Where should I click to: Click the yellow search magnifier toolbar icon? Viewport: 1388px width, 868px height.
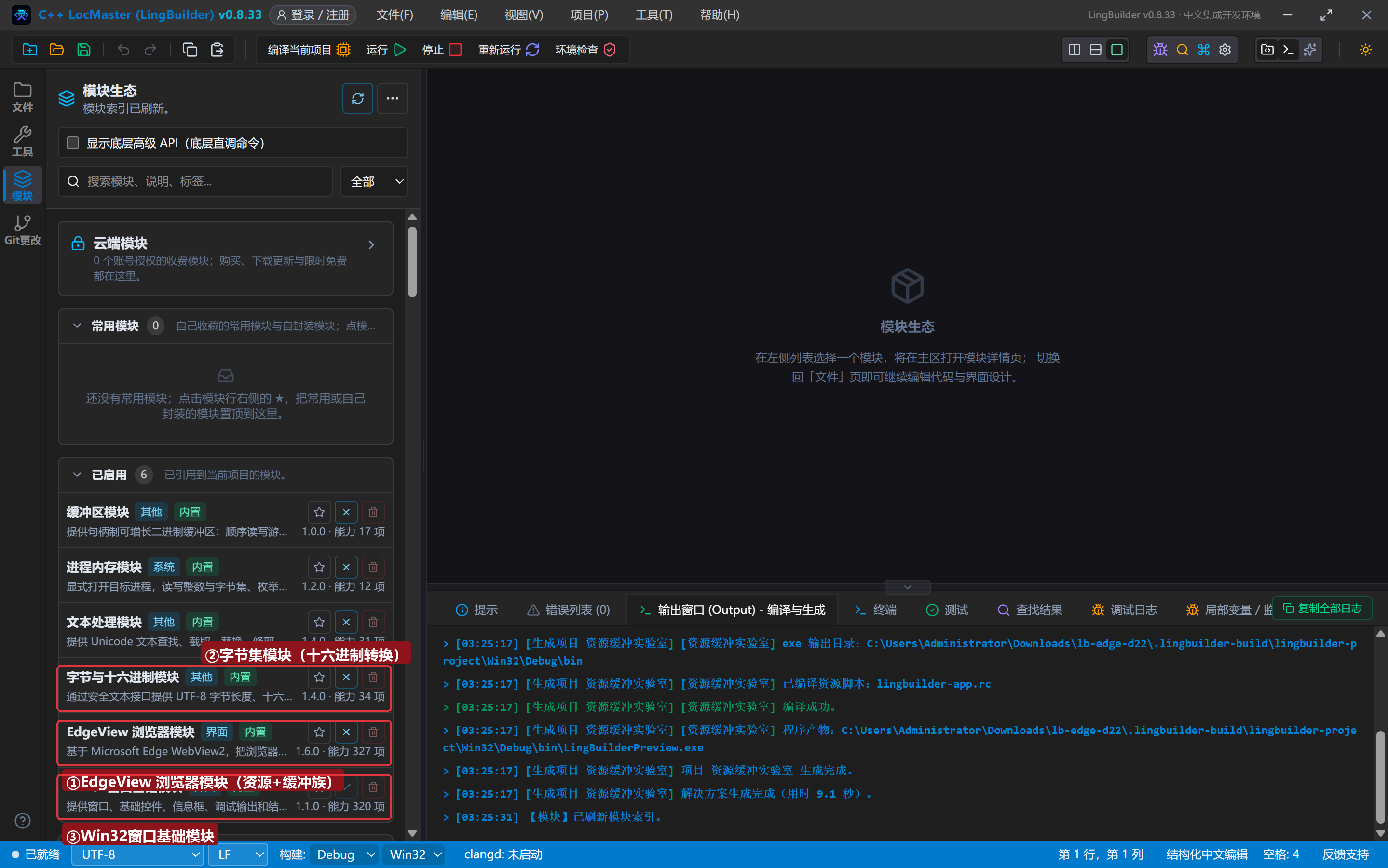click(x=1182, y=50)
